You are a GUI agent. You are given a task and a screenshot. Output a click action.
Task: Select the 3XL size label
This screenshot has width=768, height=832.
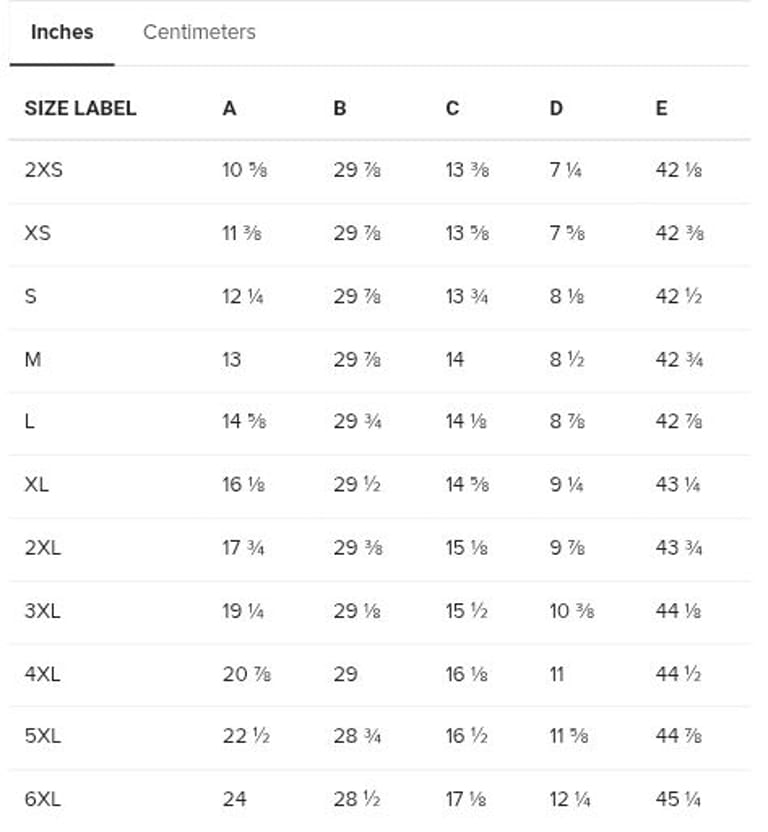pyautogui.click(x=42, y=610)
